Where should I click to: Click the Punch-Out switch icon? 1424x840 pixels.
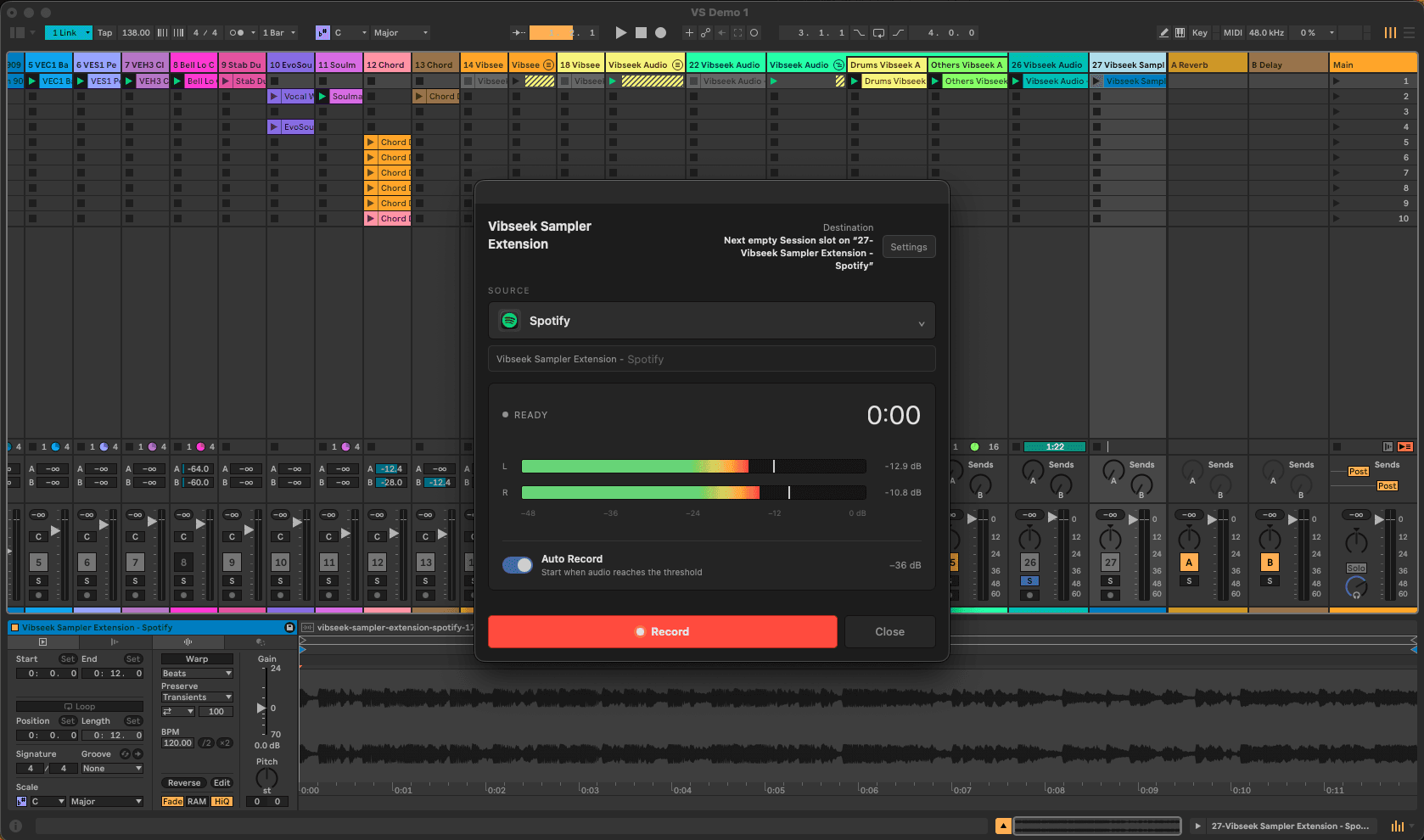point(899,32)
